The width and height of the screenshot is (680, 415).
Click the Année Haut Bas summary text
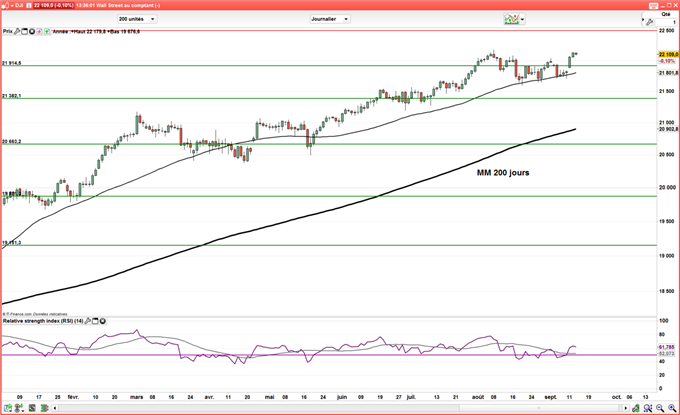(96, 32)
